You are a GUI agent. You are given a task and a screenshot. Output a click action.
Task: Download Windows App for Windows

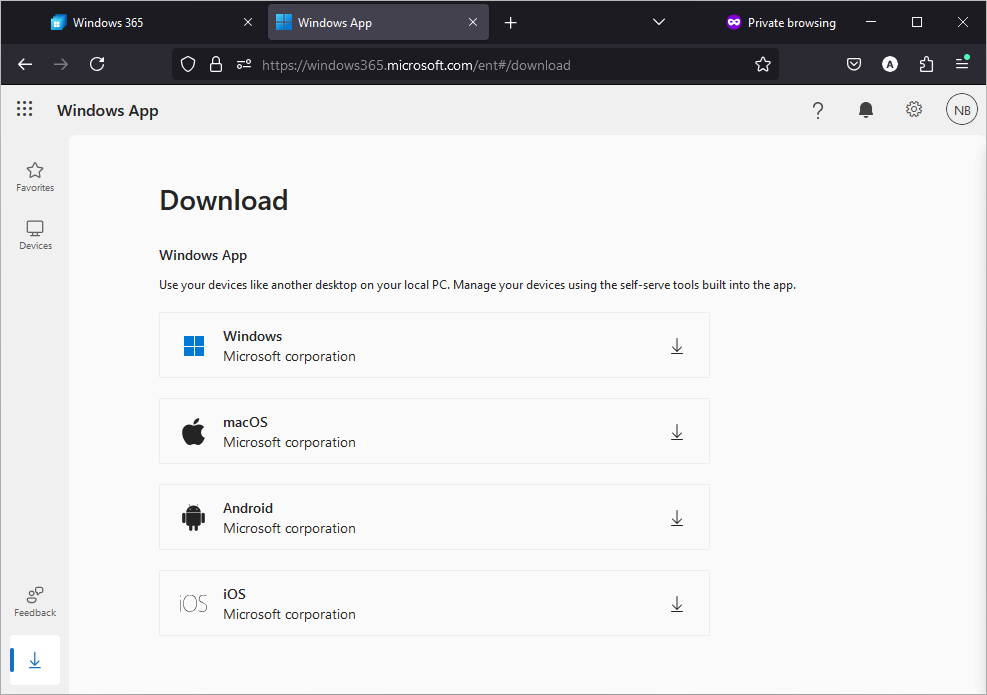pyautogui.click(x=677, y=346)
